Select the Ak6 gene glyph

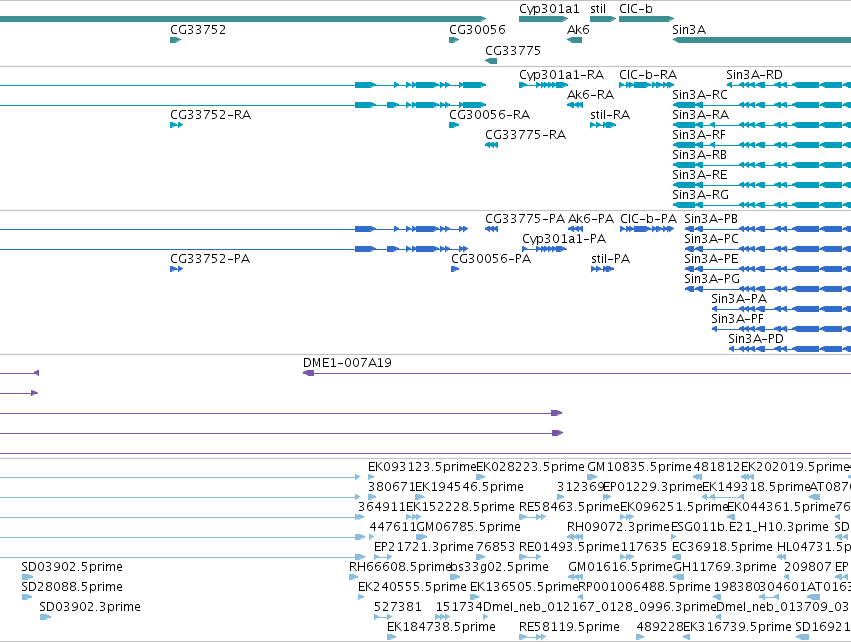click(x=574, y=40)
